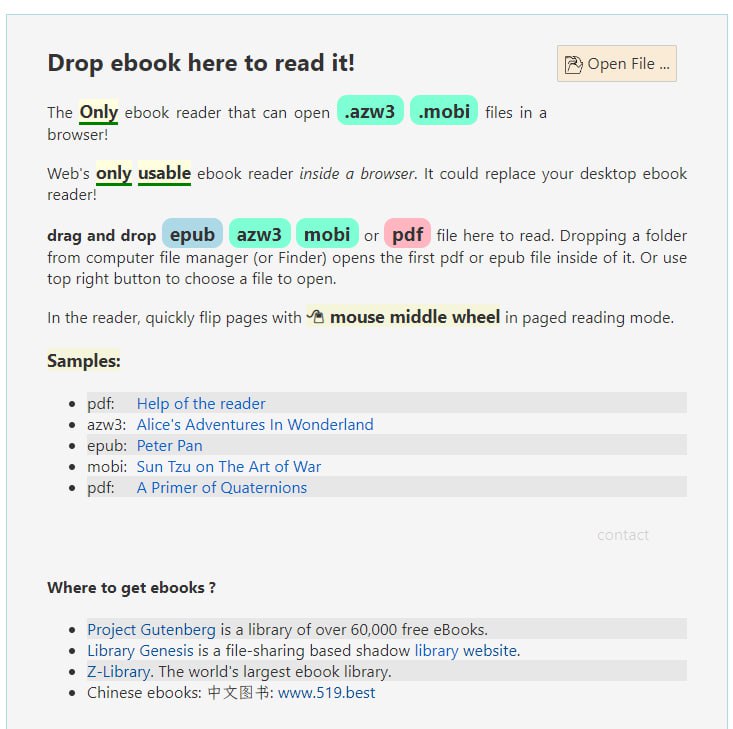733x729 pixels.
Task: Click the Drop ebook here heading
Action: [x=201, y=63]
